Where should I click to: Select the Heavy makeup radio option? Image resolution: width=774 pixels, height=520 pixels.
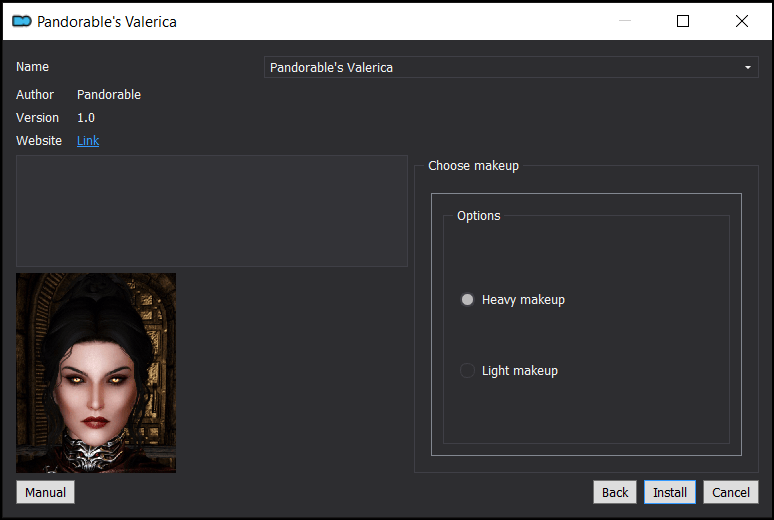click(x=467, y=300)
